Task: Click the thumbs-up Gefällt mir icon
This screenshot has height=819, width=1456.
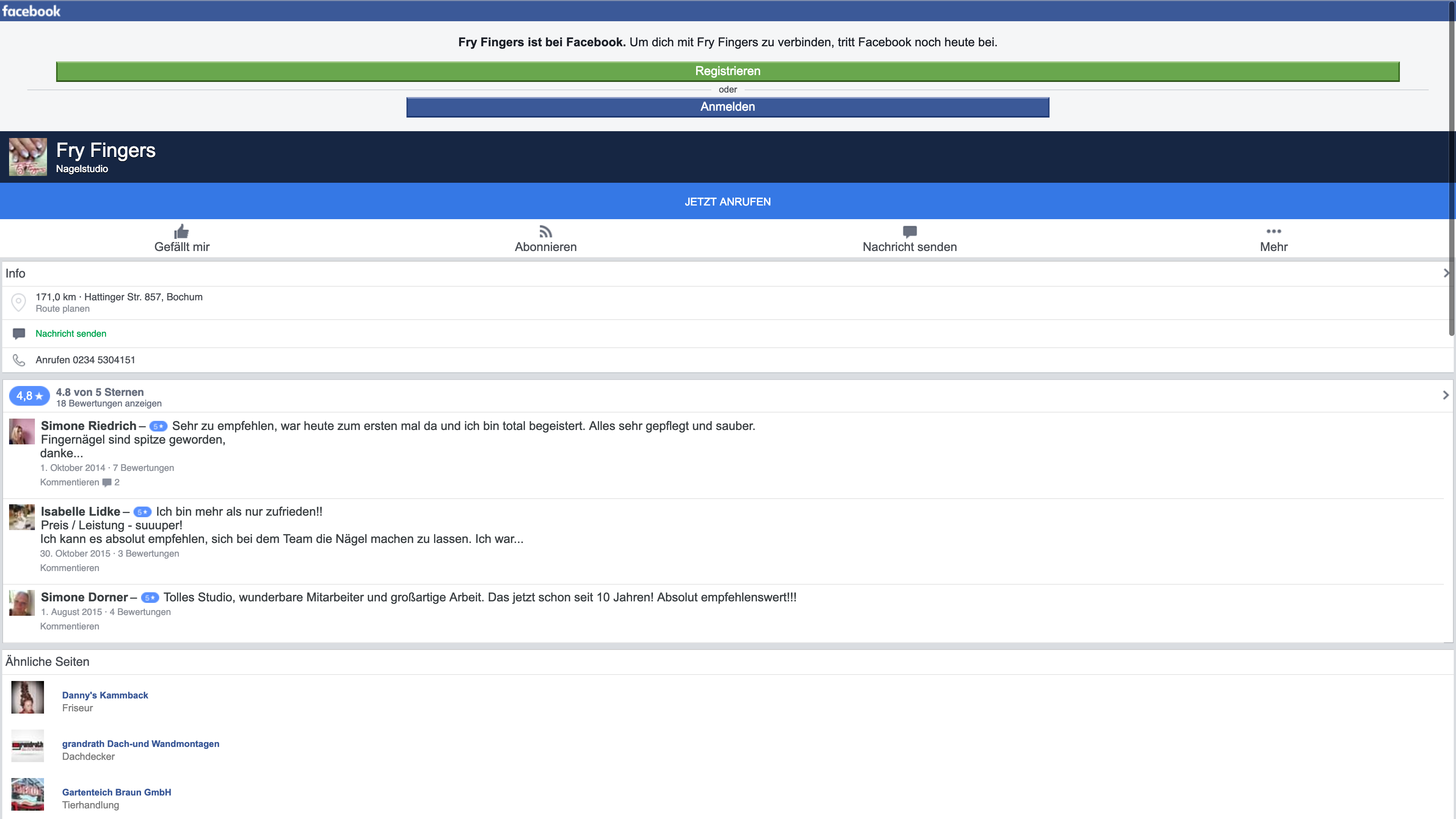Action: coord(182,231)
